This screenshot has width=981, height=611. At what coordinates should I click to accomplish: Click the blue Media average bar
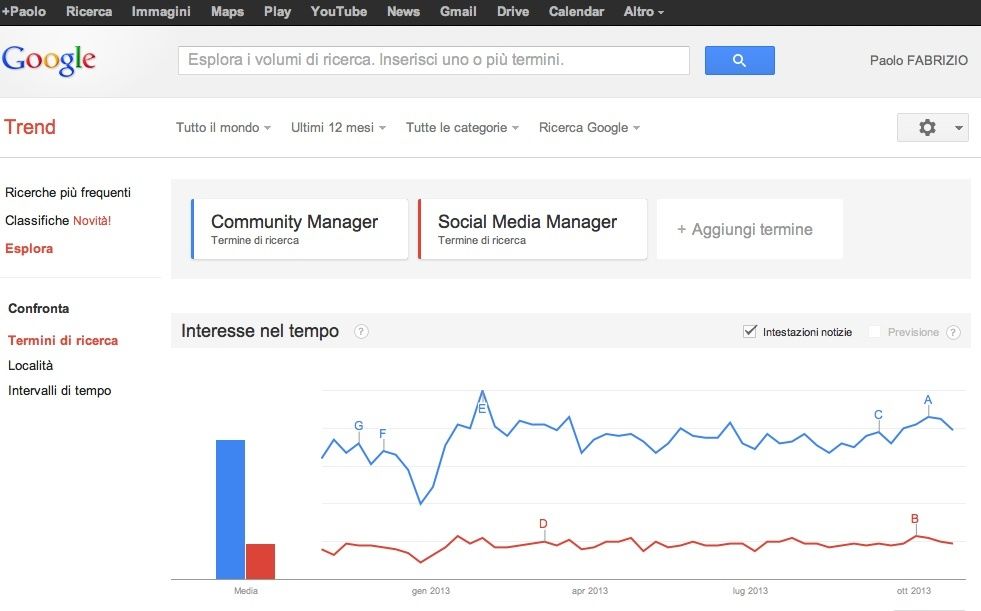[230, 508]
